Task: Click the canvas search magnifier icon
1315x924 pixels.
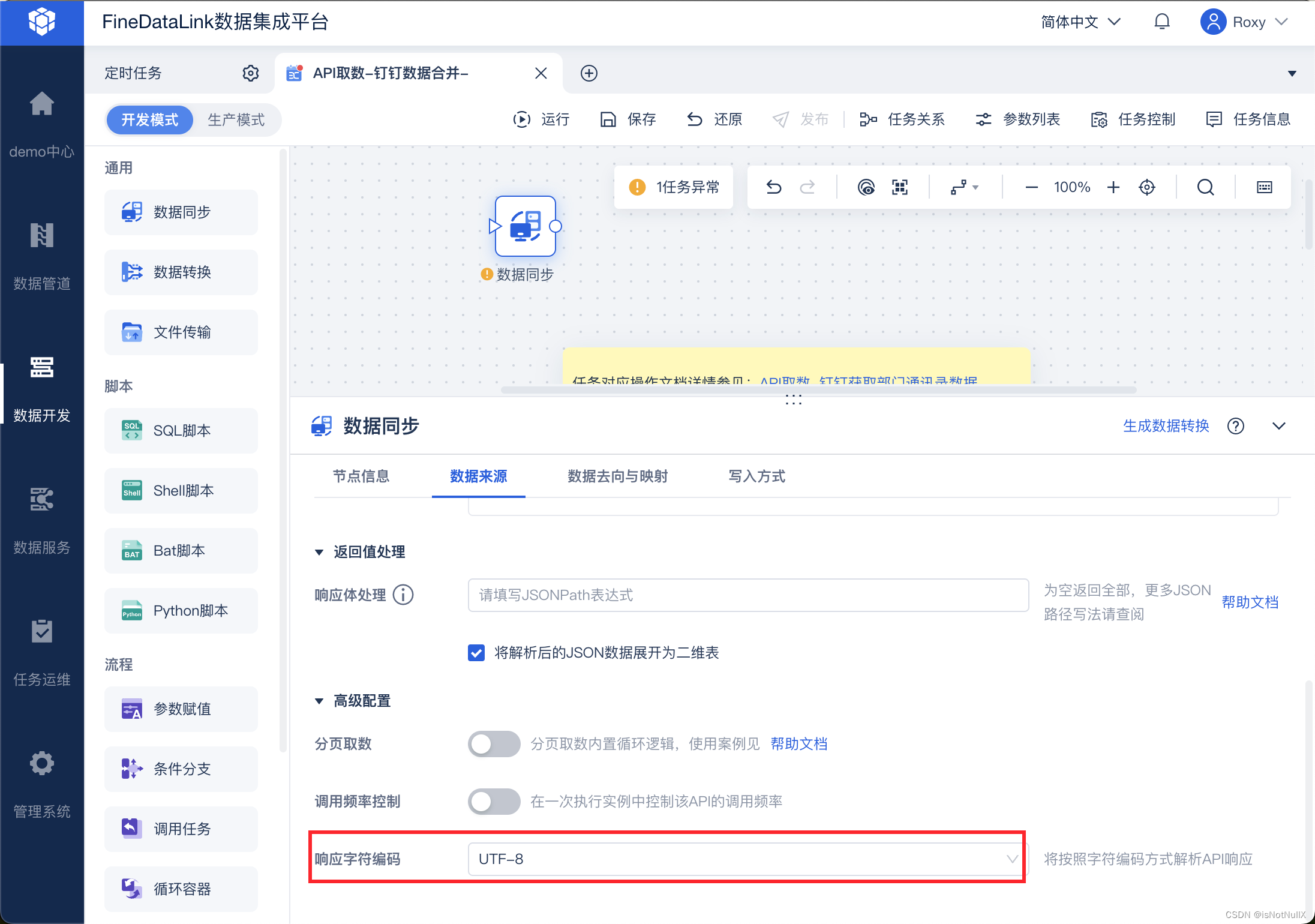Action: (1205, 187)
